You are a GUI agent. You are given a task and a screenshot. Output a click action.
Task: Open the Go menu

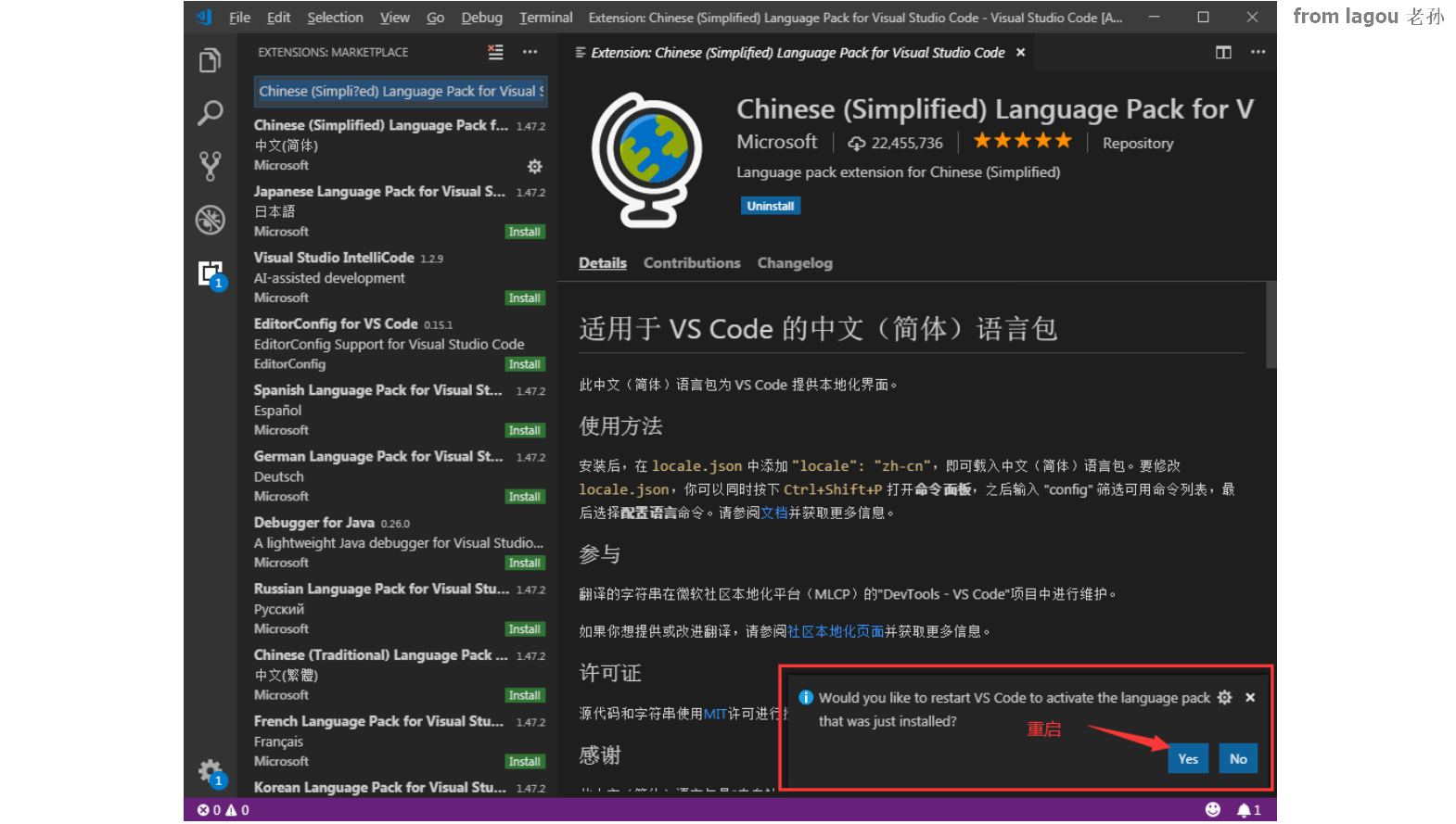tap(435, 17)
